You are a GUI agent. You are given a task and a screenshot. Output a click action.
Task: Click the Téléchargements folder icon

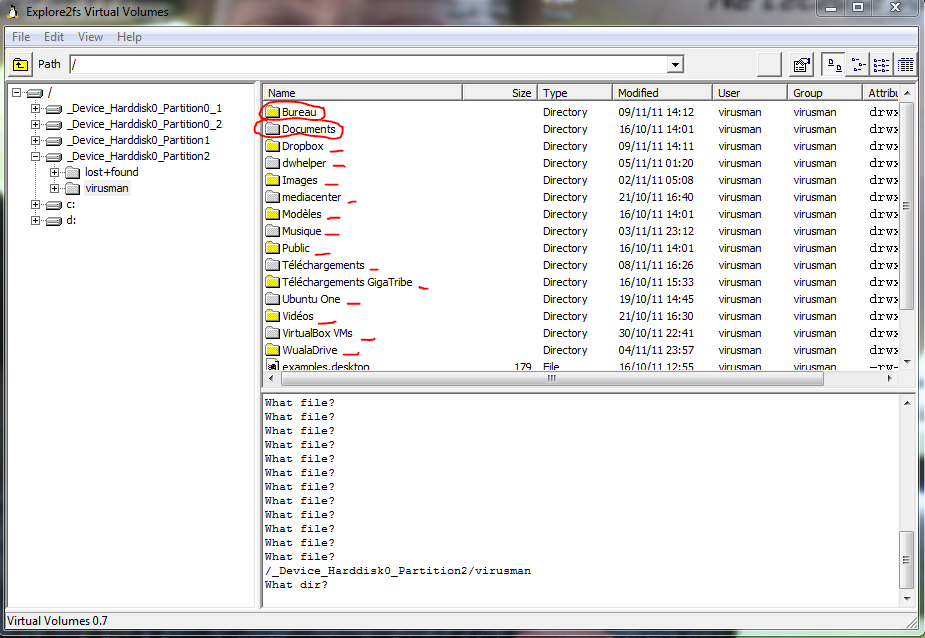tap(272, 265)
